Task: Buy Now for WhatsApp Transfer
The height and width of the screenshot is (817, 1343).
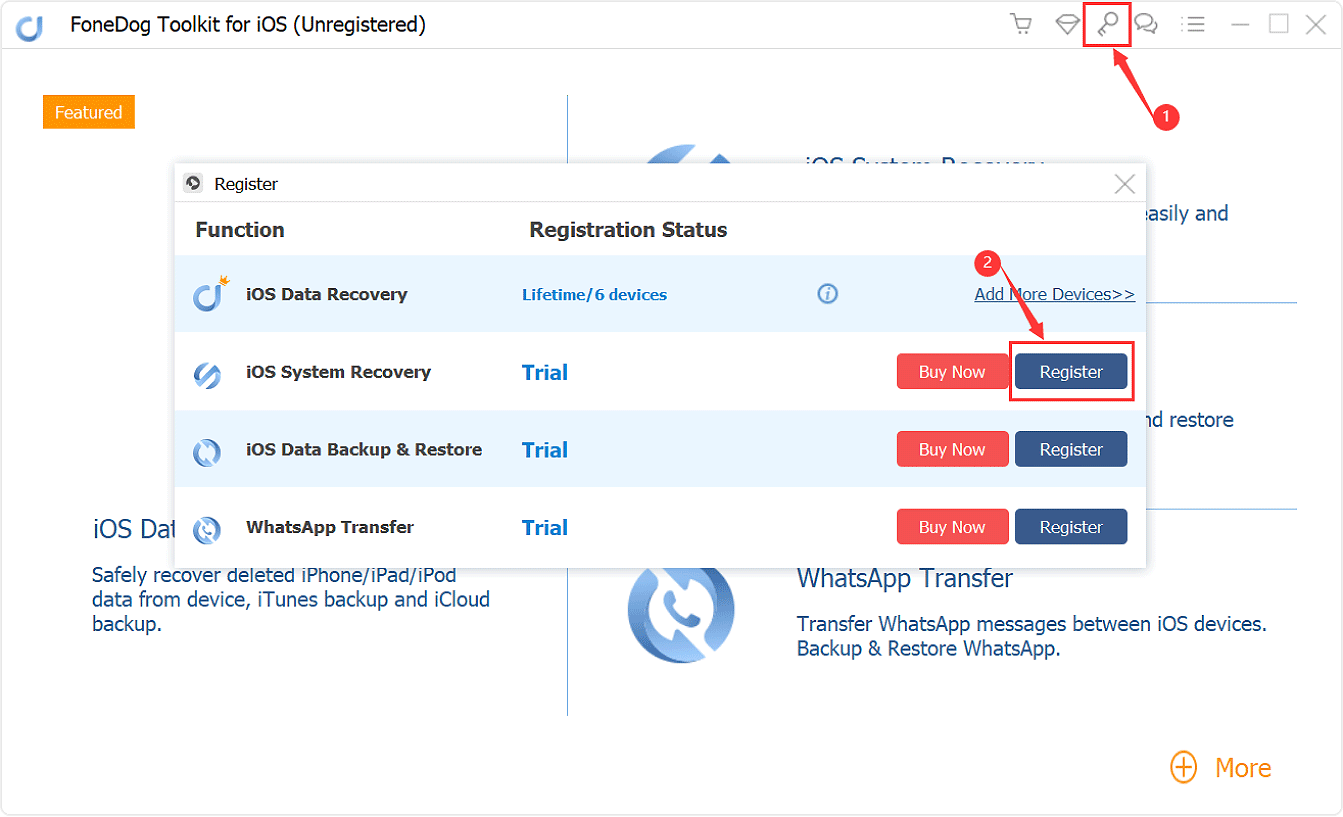Action: [952, 527]
